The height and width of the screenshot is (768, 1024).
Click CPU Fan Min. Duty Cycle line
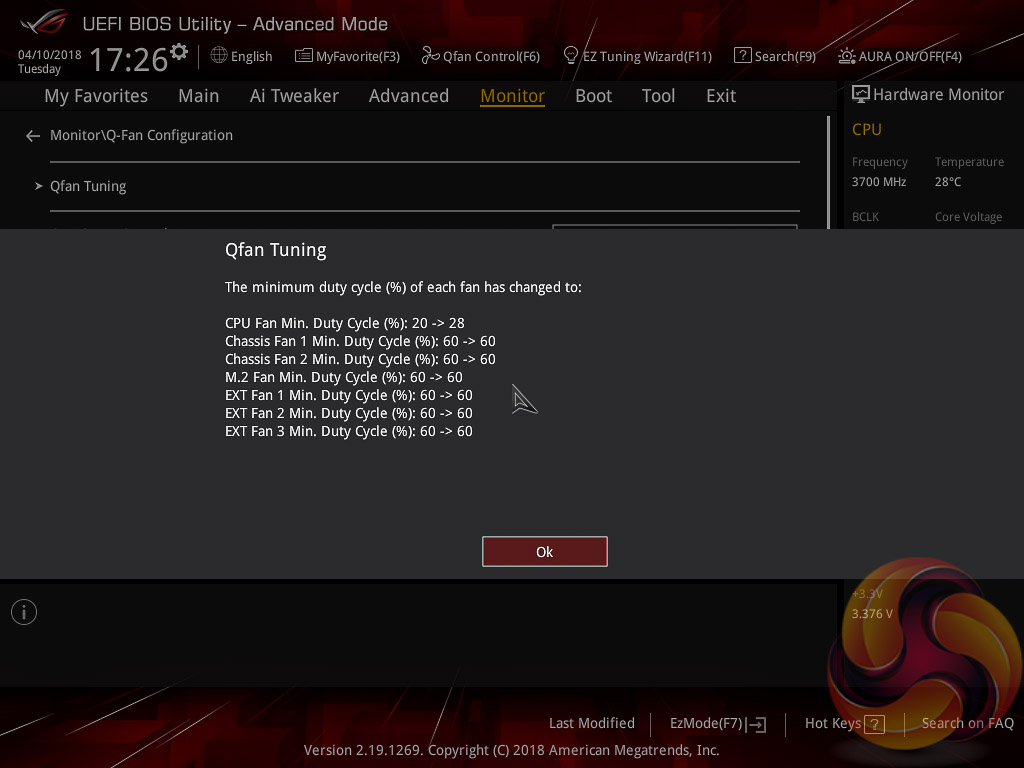tap(345, 323)
